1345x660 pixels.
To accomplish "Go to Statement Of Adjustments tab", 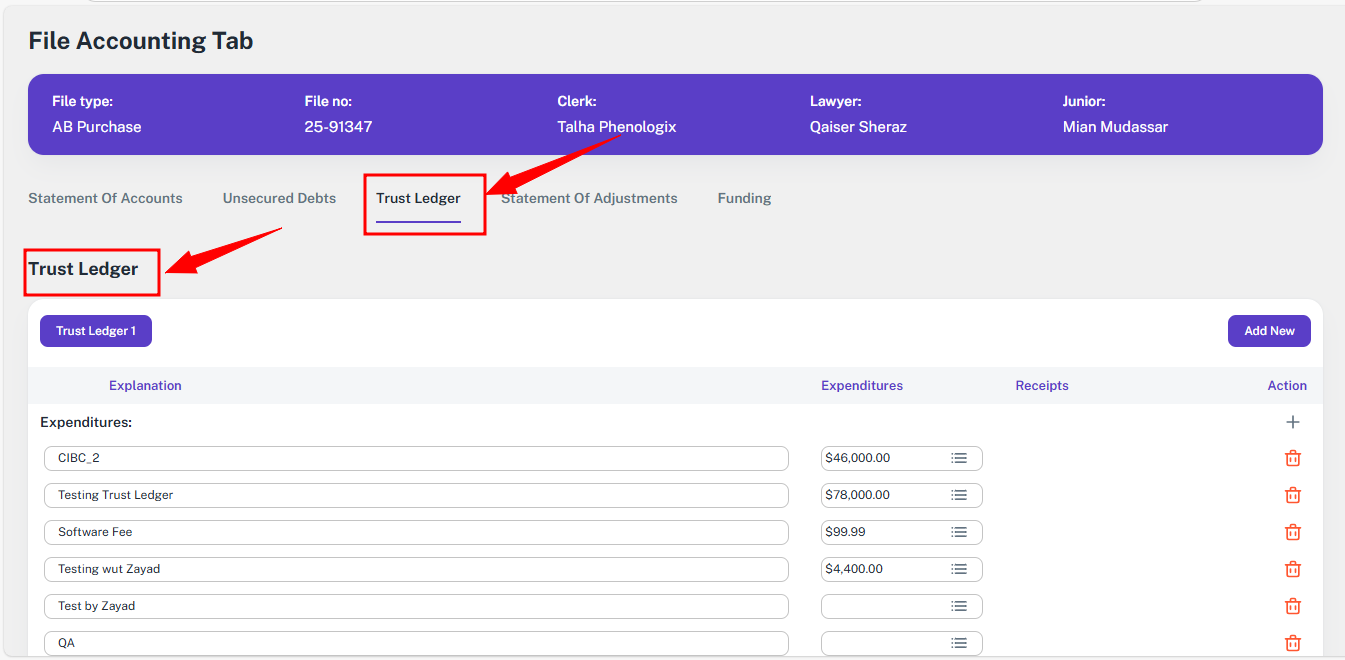I will coord(589,198).
